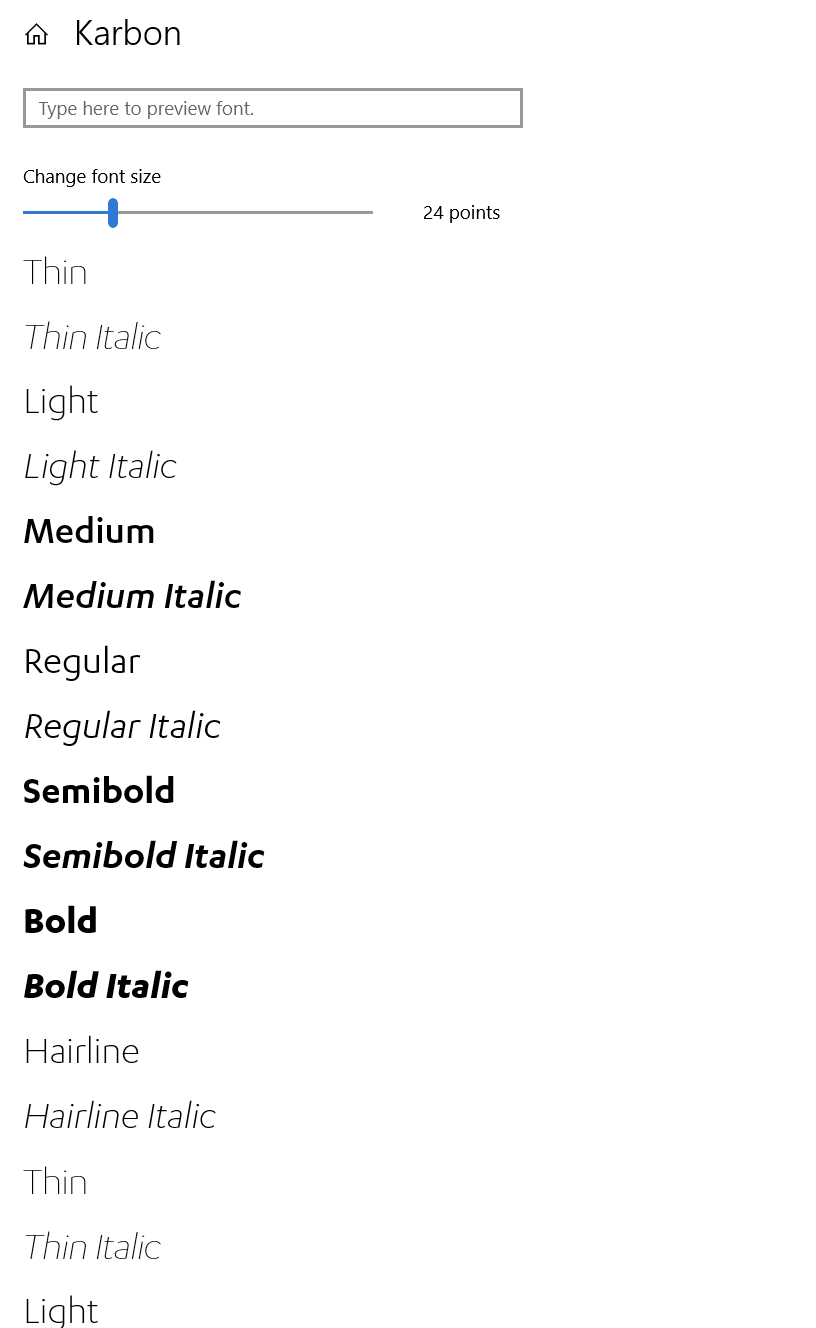Select the Thin Italic font face
The height and width of the screenshot is (1328, 816).
(x=91, y=336)
